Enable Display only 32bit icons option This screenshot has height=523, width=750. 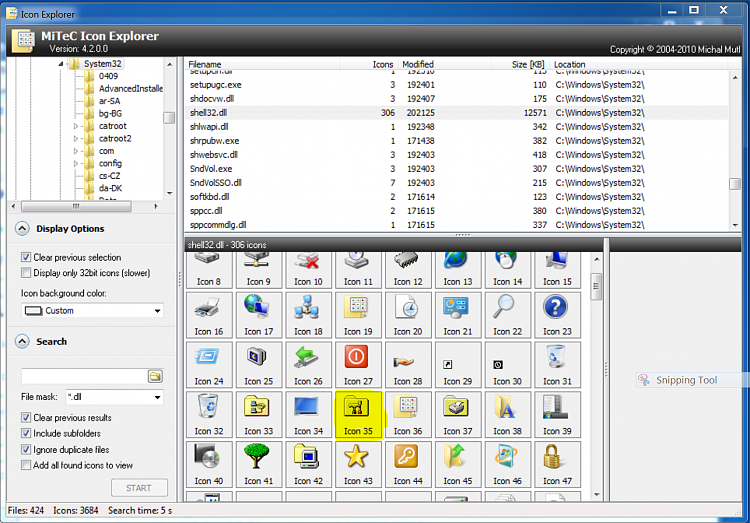(26, 273)
